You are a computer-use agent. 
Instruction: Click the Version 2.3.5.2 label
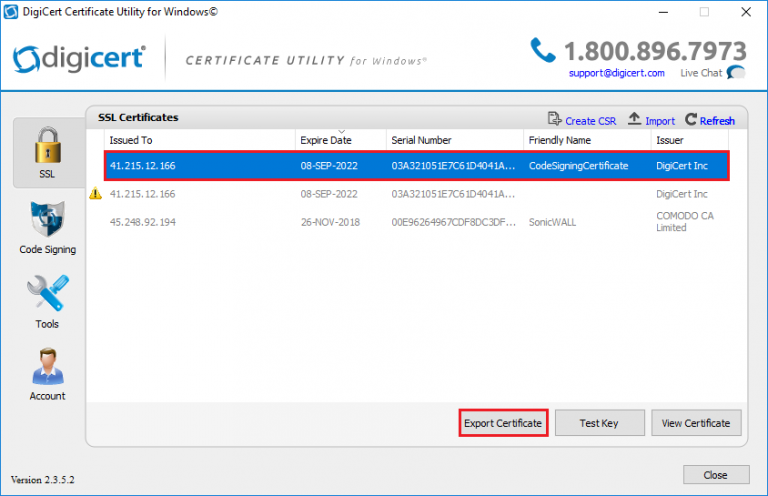pyautogui.click(x=43, y=480)
